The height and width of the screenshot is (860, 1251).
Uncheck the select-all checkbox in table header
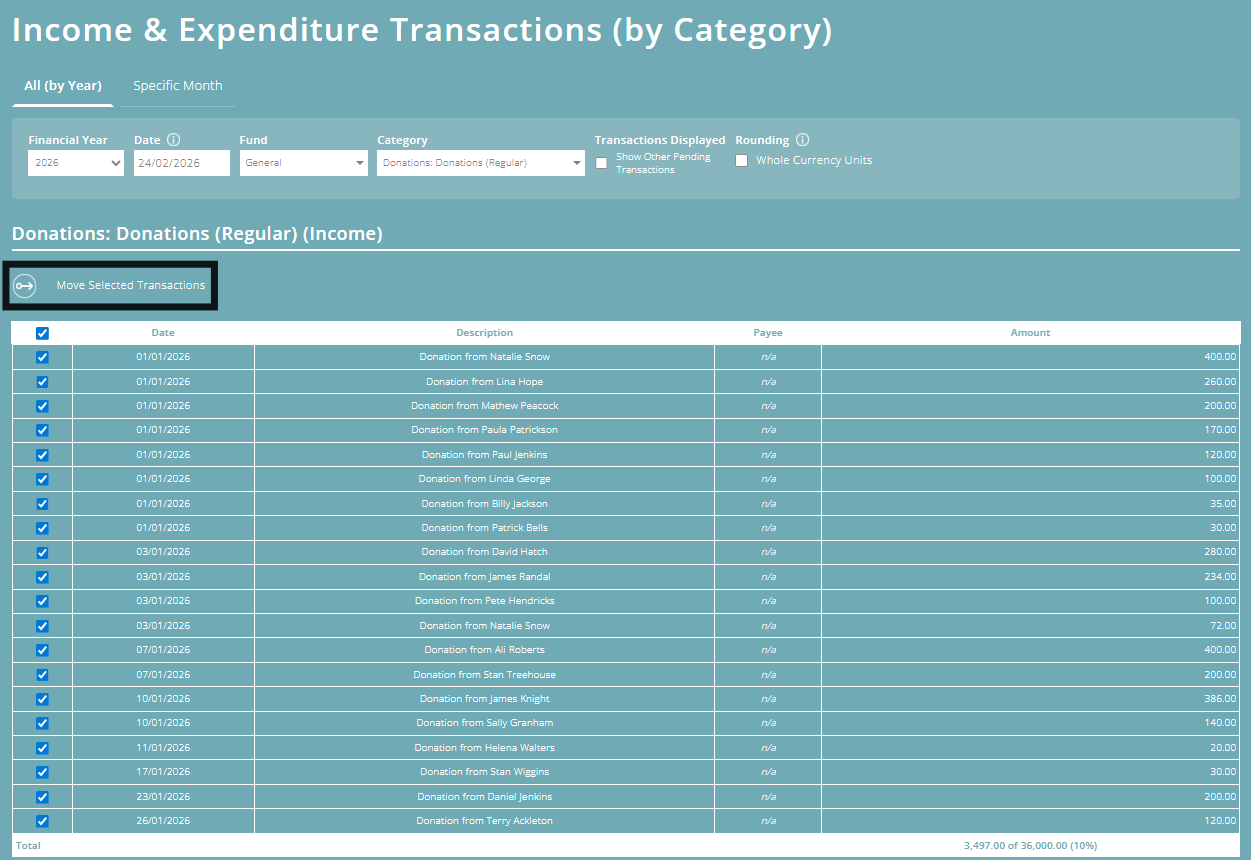[x=41, y=332]
